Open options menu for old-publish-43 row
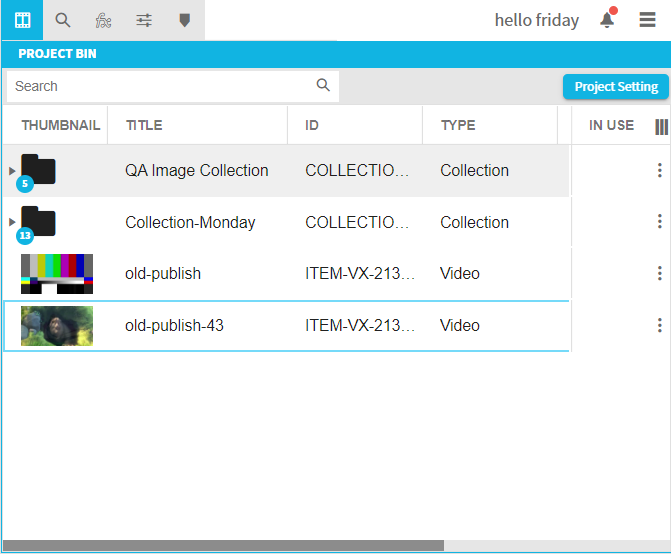Screen dimensions: 671x554 click(659, 325)
